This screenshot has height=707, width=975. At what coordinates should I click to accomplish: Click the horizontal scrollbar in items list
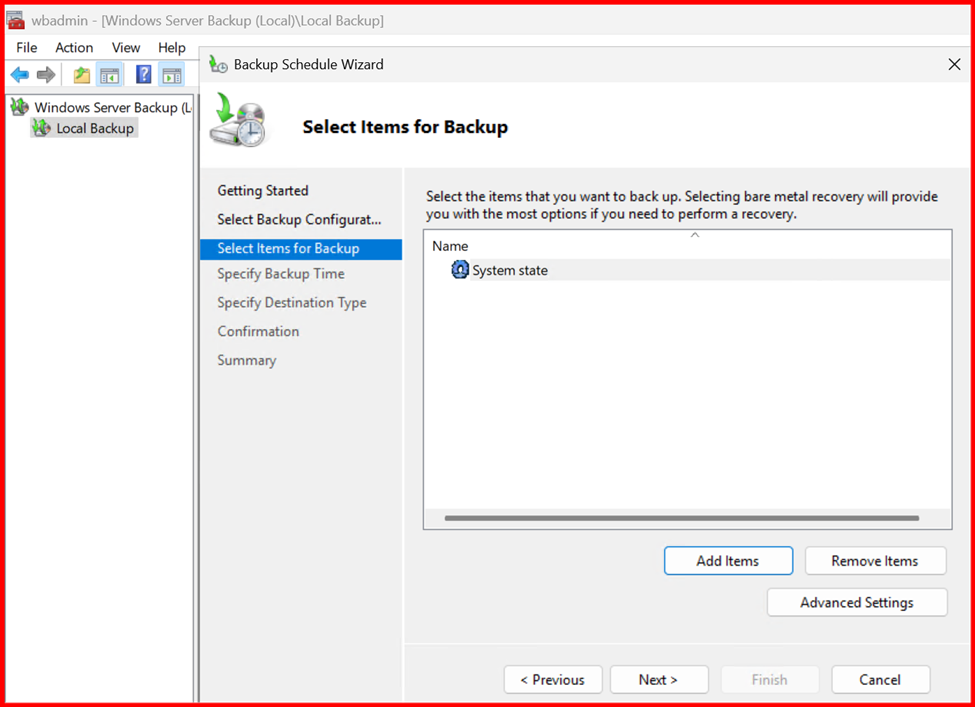tap(681, 518)
